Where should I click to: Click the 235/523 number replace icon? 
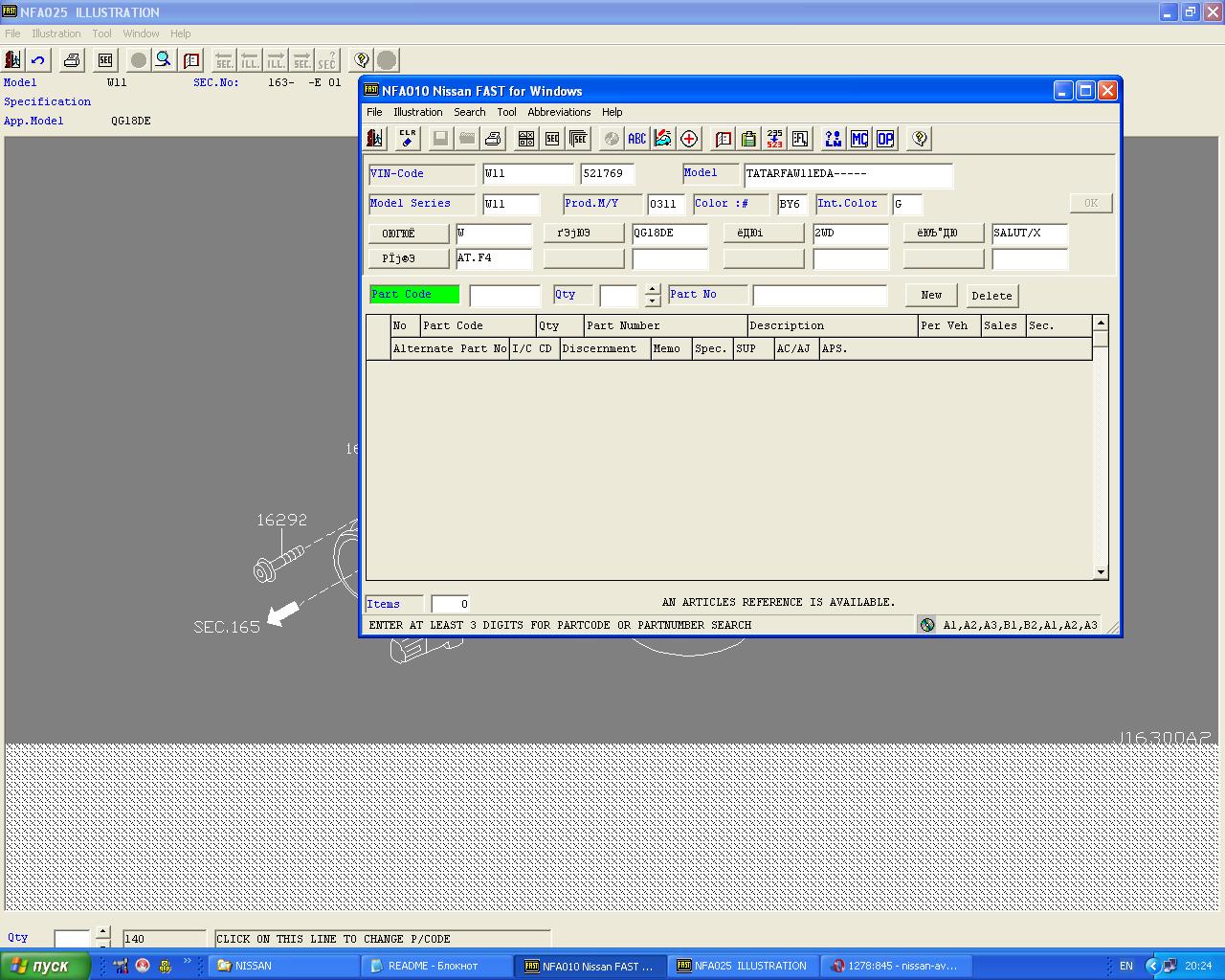pyautogui.click(x=774, y=139)
